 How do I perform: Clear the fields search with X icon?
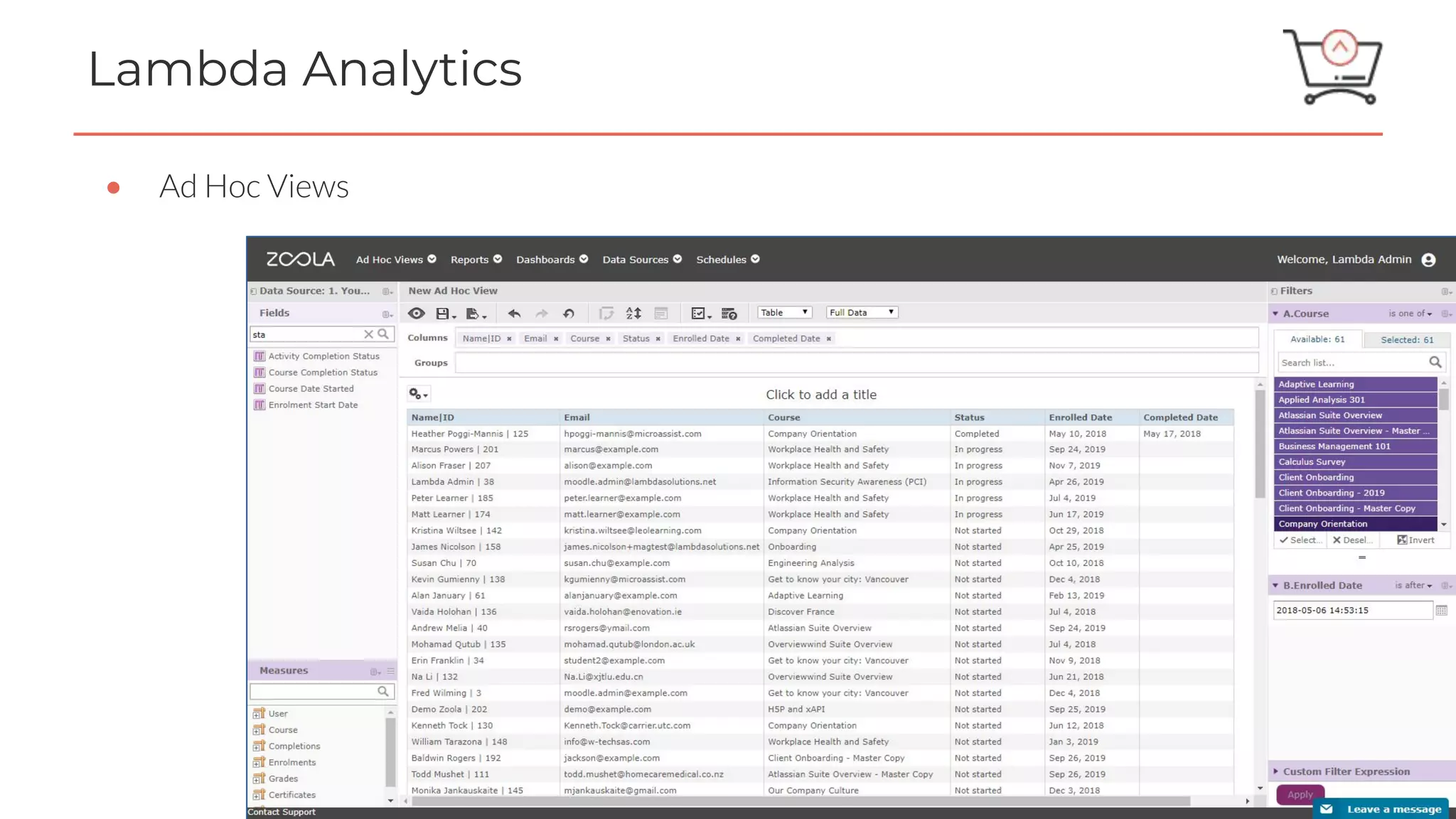point(368,334)
